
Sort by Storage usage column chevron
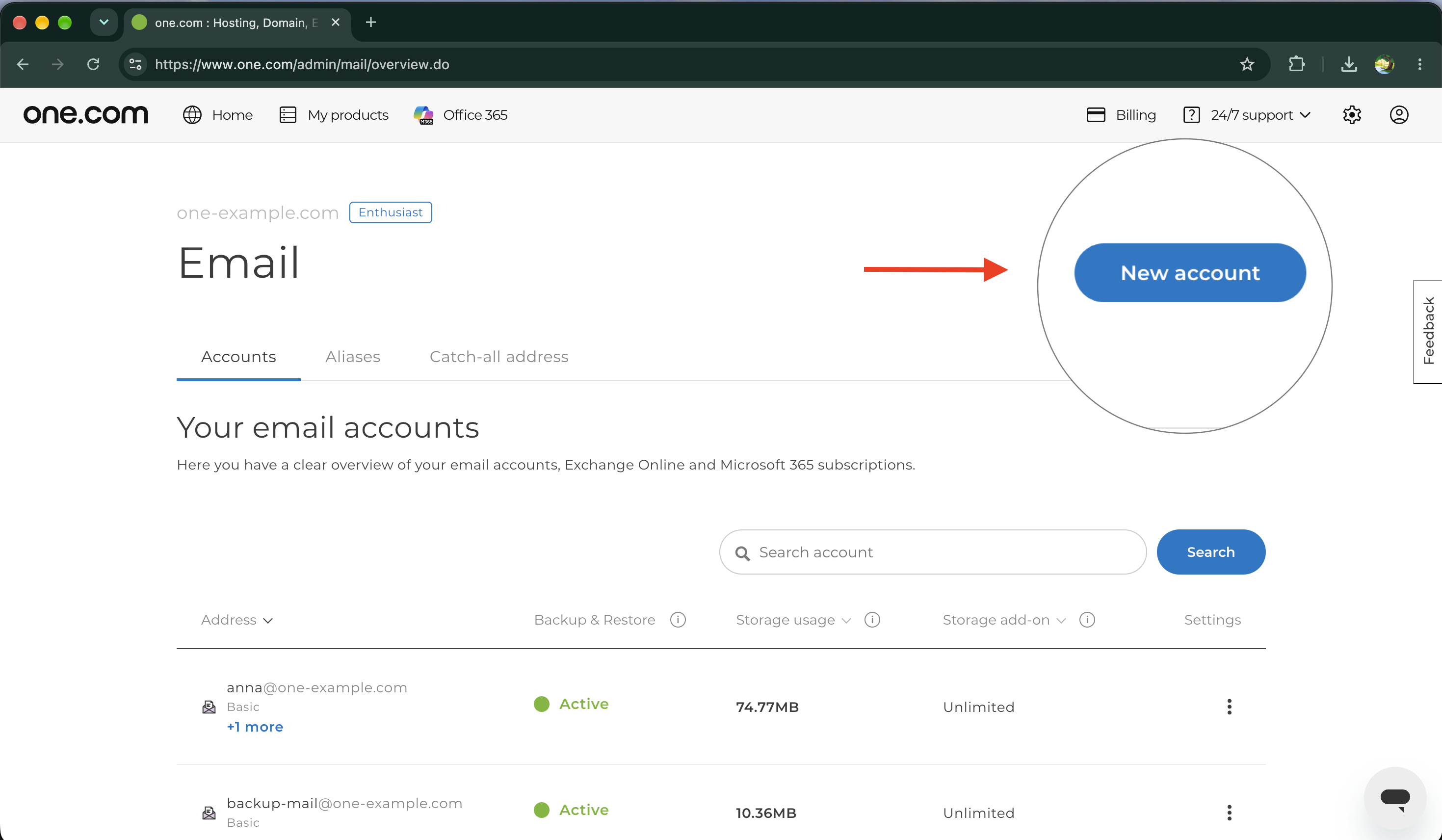pyautogui.click(x=846, y=620)
